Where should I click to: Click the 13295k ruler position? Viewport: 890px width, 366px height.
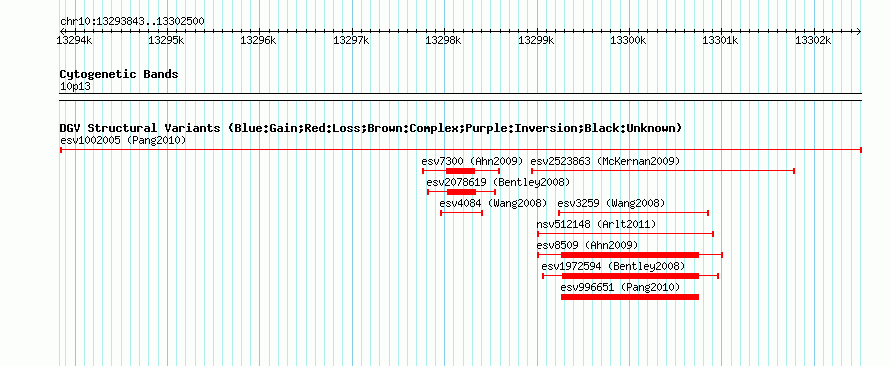point(166,40)
